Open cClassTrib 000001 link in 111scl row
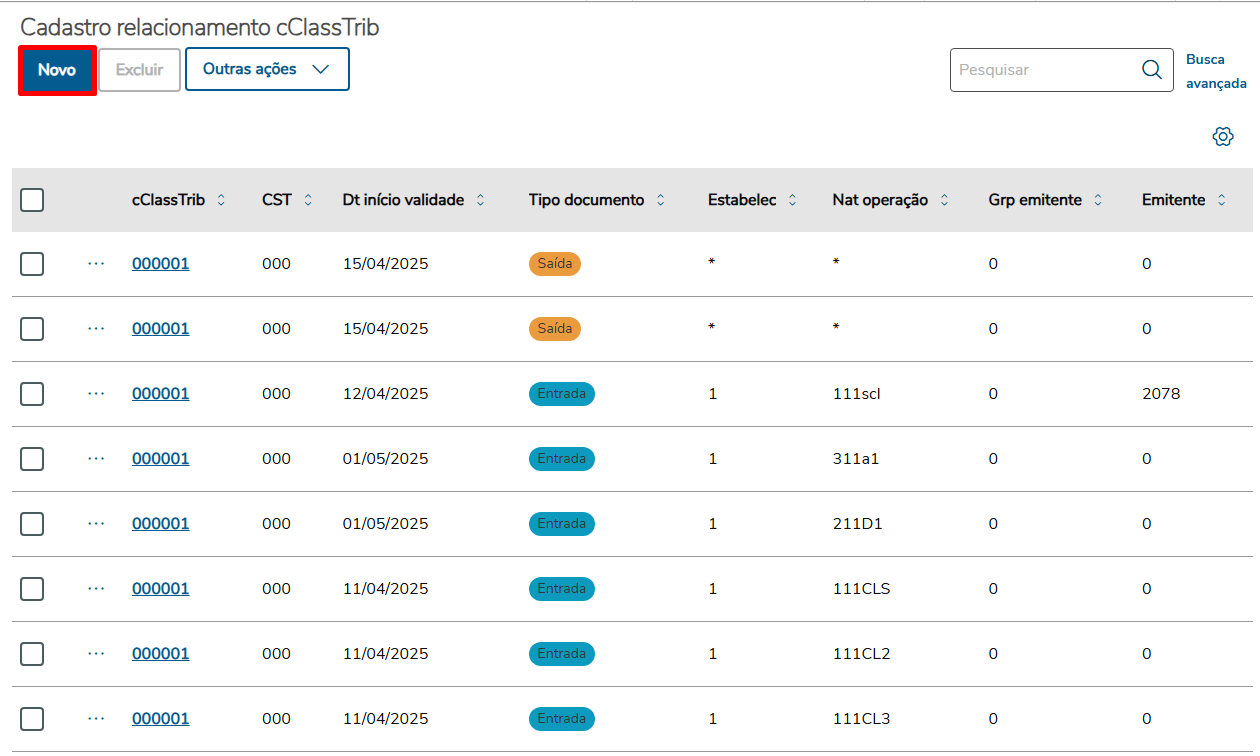This screenshot has height=756, width=1260. point(160,394)
